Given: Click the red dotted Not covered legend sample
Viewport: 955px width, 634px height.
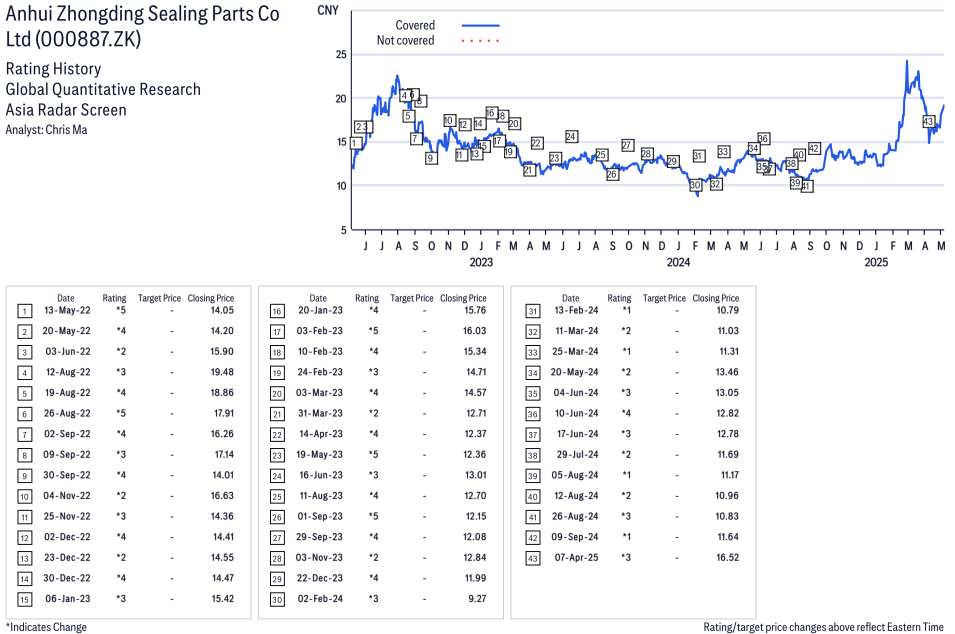Looking at the screenshot, I should coord(481,41).
